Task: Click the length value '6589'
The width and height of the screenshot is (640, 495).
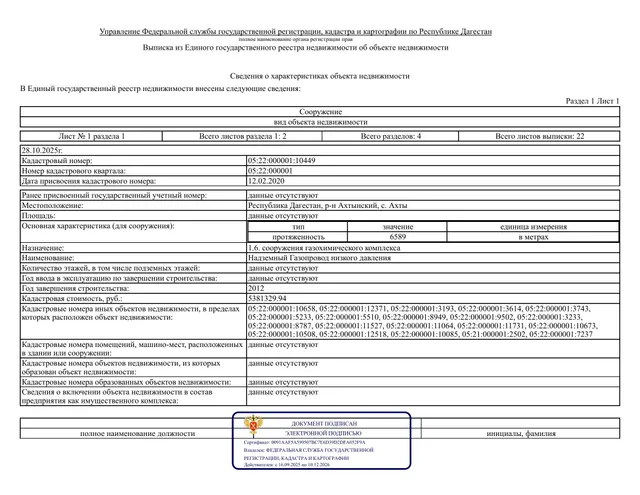Action: [398, 237]
